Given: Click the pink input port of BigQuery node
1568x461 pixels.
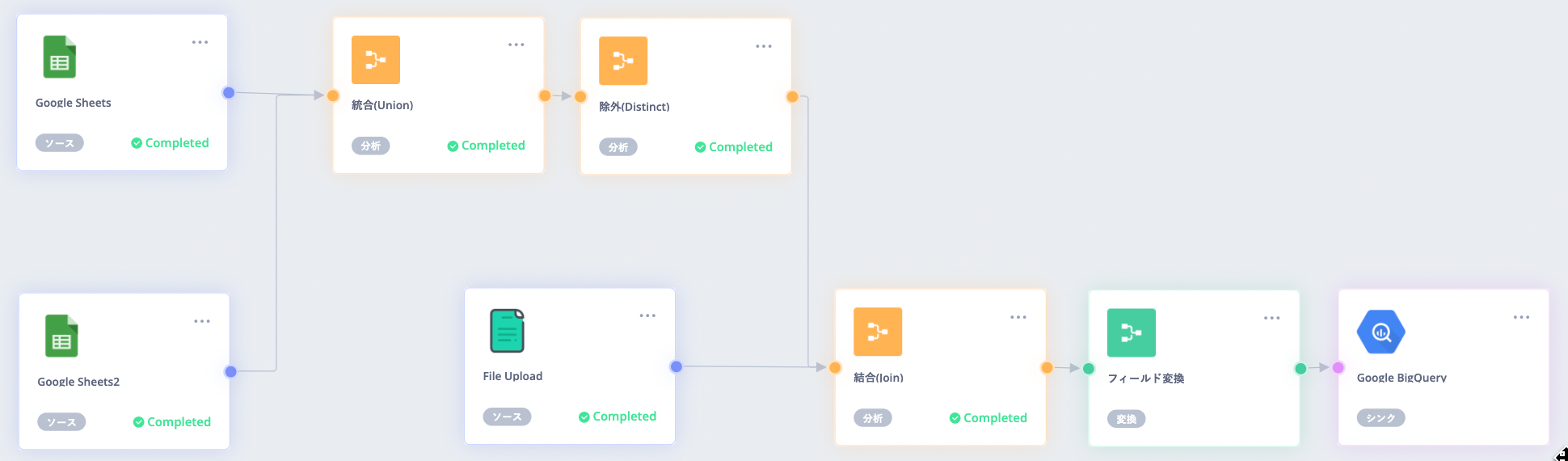Looking at the screenshot, I should 1338,367.
